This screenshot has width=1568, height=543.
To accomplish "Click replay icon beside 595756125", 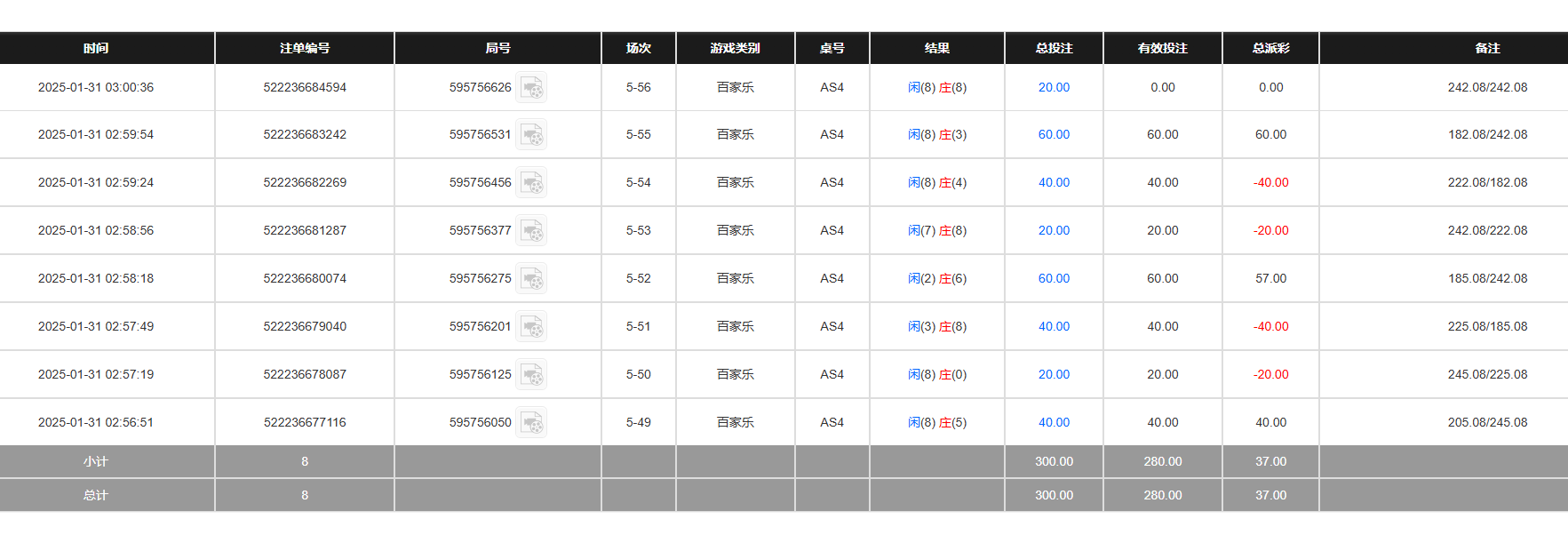I will click(531, 375).
